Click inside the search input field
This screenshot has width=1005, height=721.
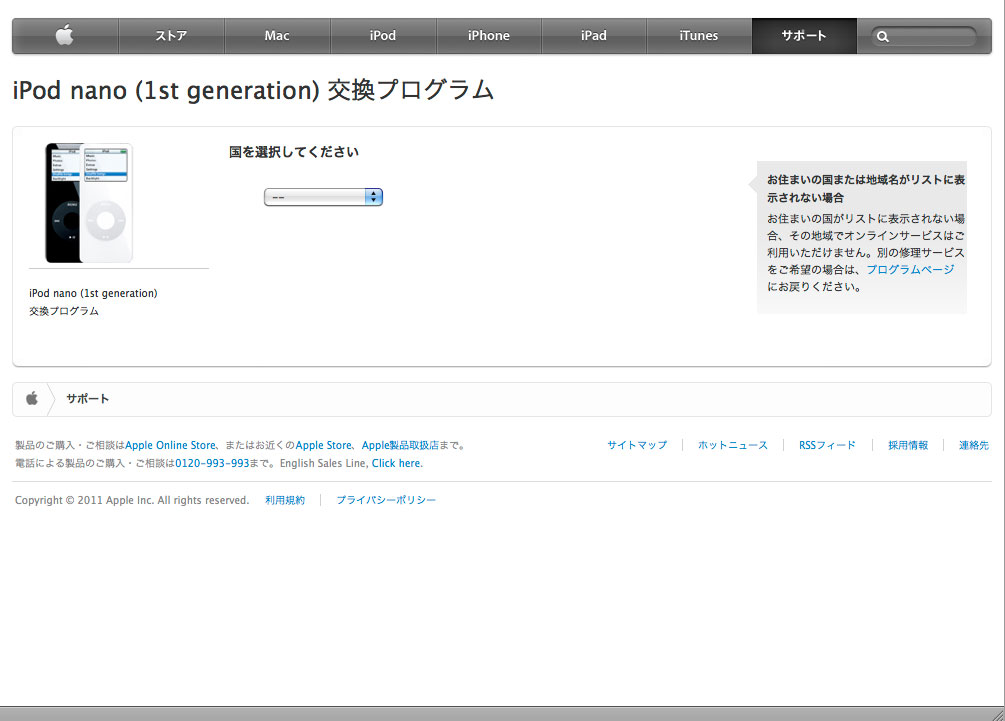tap(932, 37)
